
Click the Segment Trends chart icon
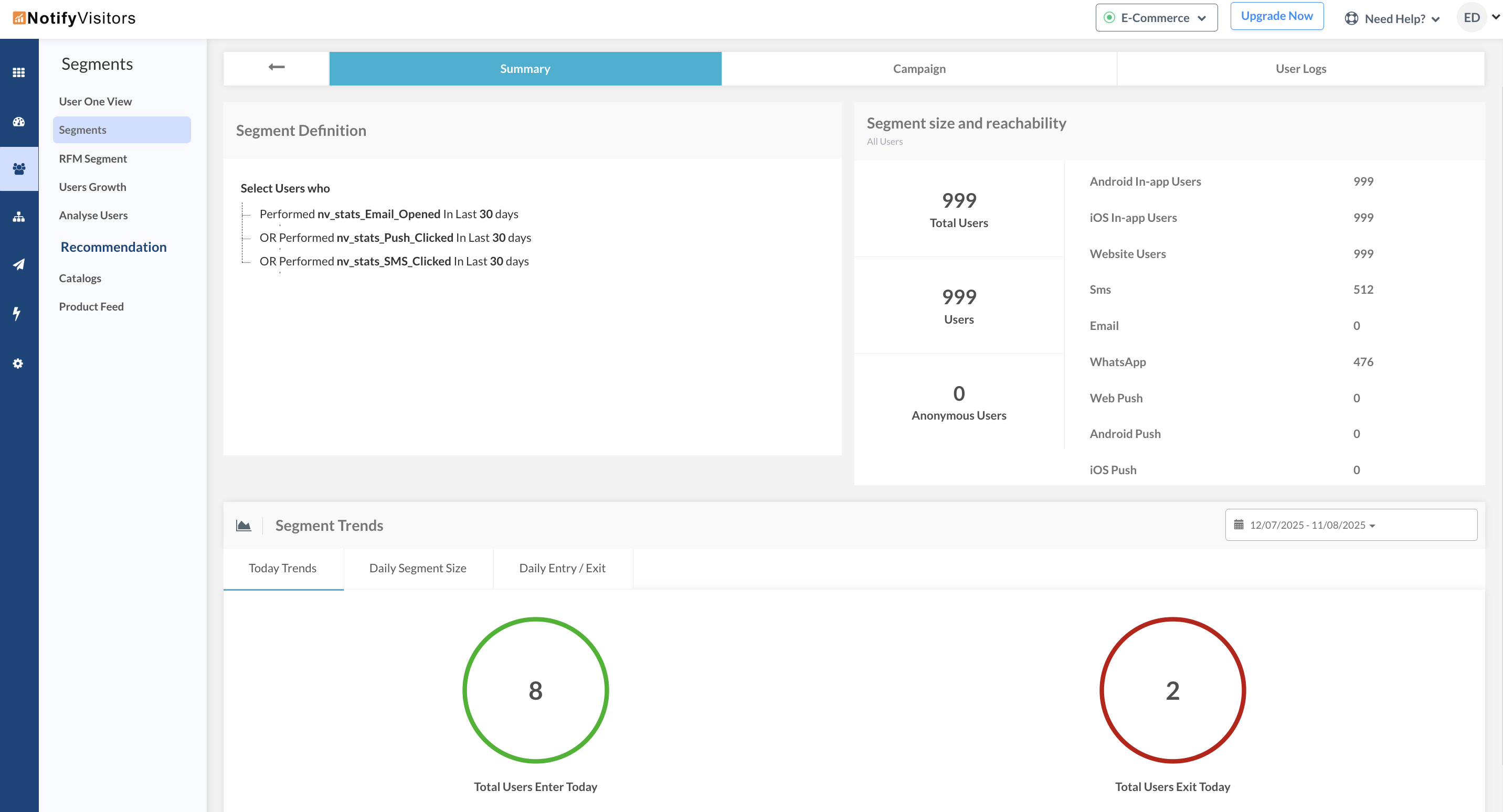[x=244, y=526]
